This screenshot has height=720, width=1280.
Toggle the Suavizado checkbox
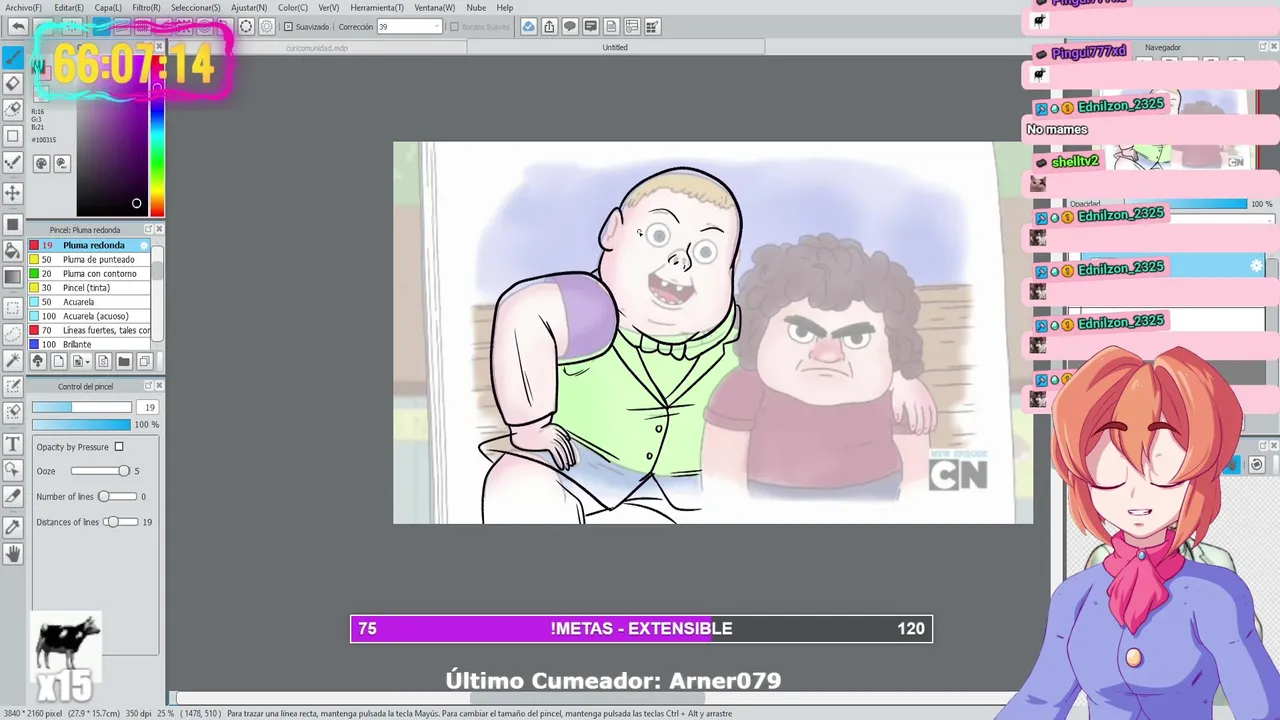289,27
